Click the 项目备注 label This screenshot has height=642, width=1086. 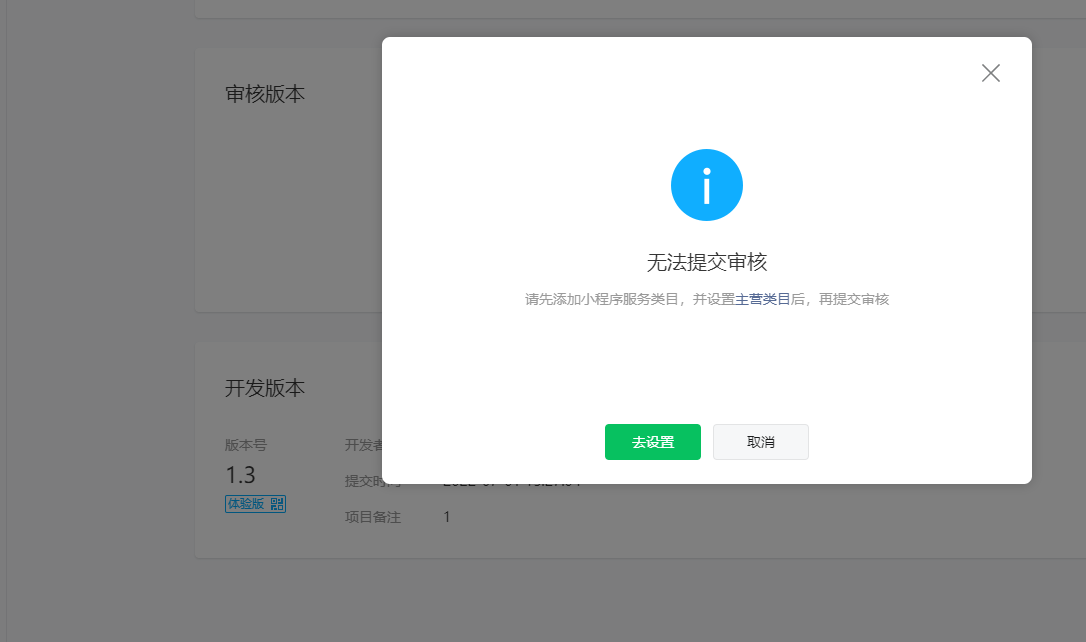click(x=373, y=517)
